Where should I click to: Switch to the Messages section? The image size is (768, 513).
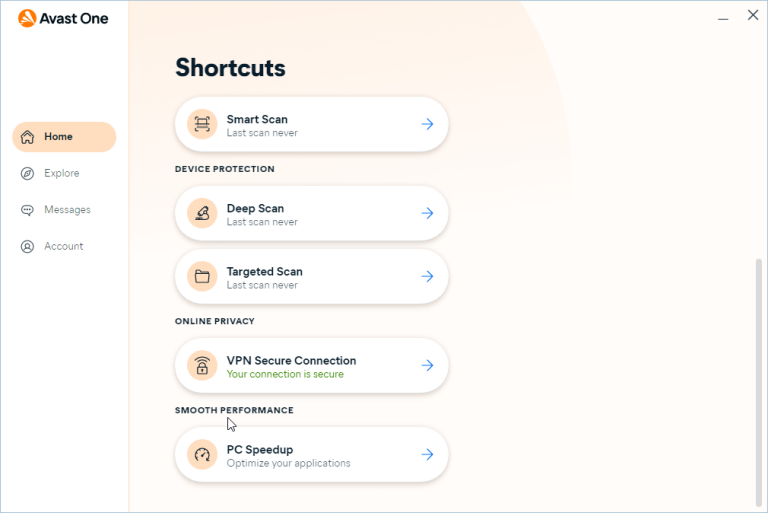click(x=67, y=210)
